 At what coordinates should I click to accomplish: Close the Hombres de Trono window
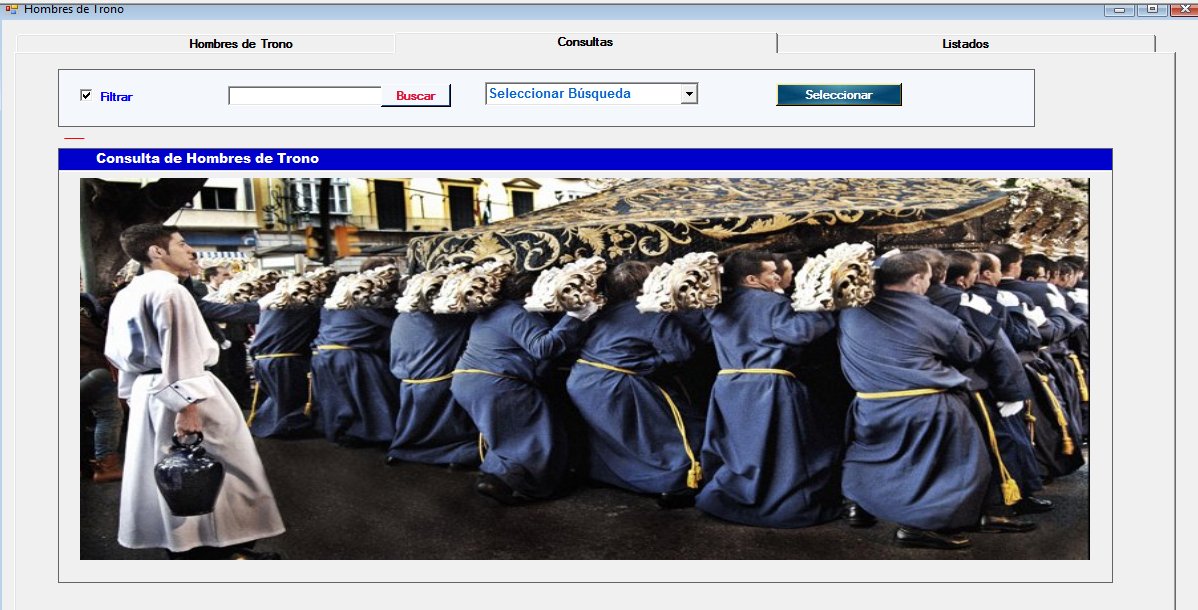click(1184, 9)
